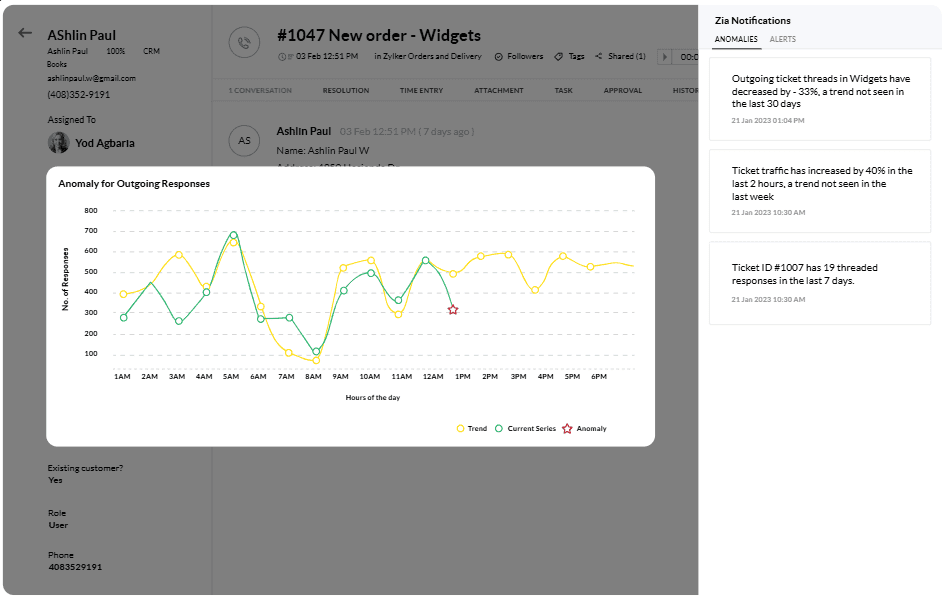This screenshot has width=942, height=598.
Task: Click the ashlinpaul.w@gmail.com email link
Action: click(91, 78)
